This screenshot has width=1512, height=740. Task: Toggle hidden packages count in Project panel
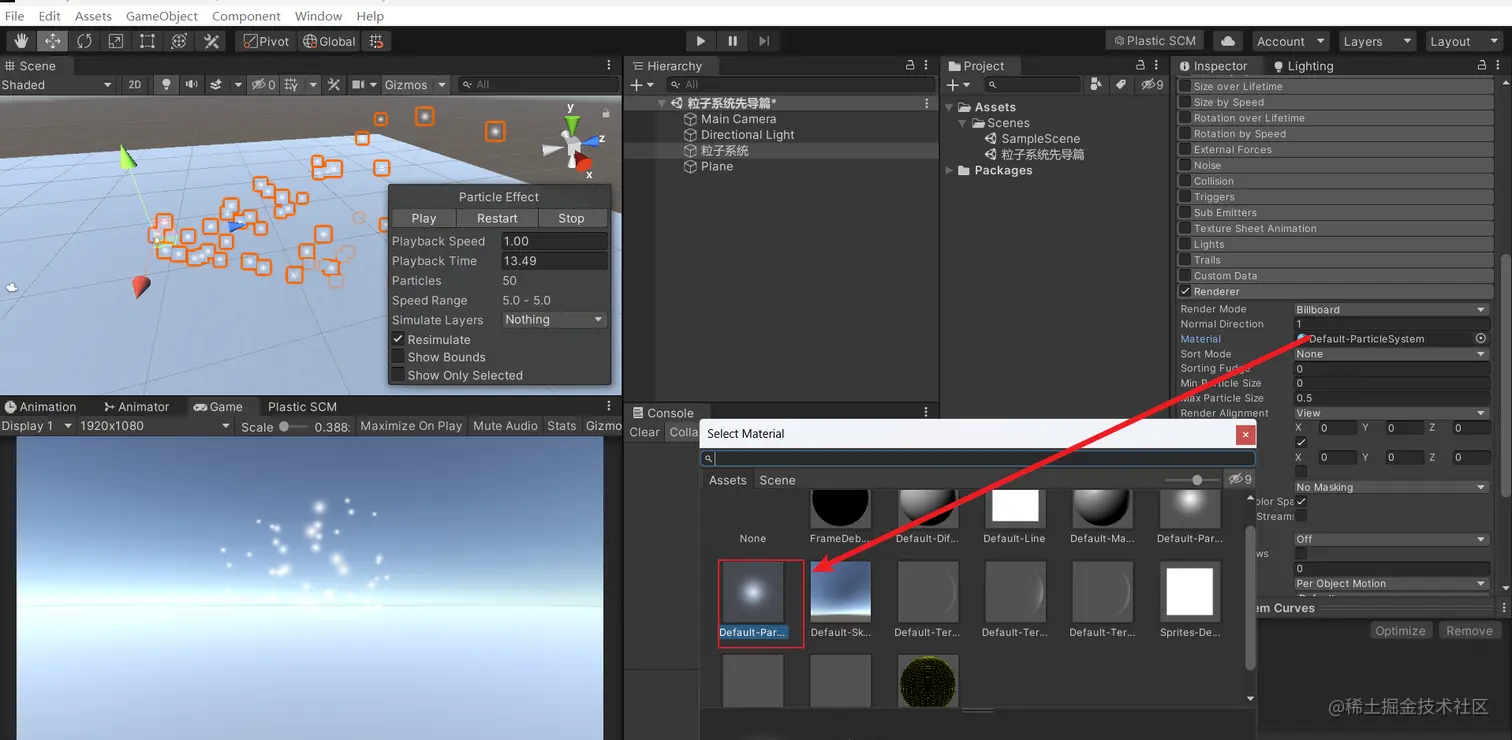(1153, 85)
